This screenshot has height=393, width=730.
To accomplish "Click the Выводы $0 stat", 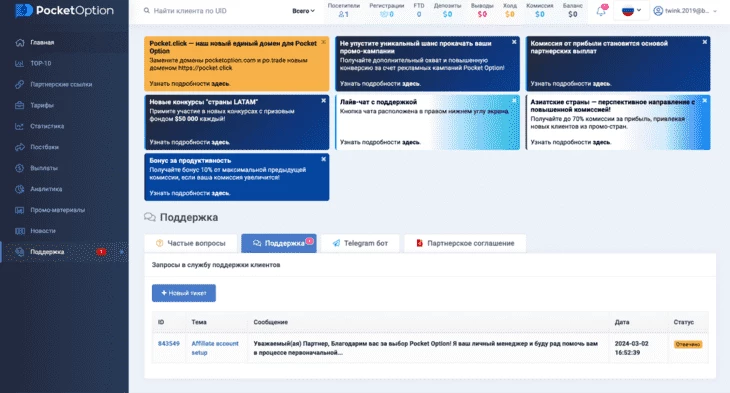I will [x=482, y=10].
